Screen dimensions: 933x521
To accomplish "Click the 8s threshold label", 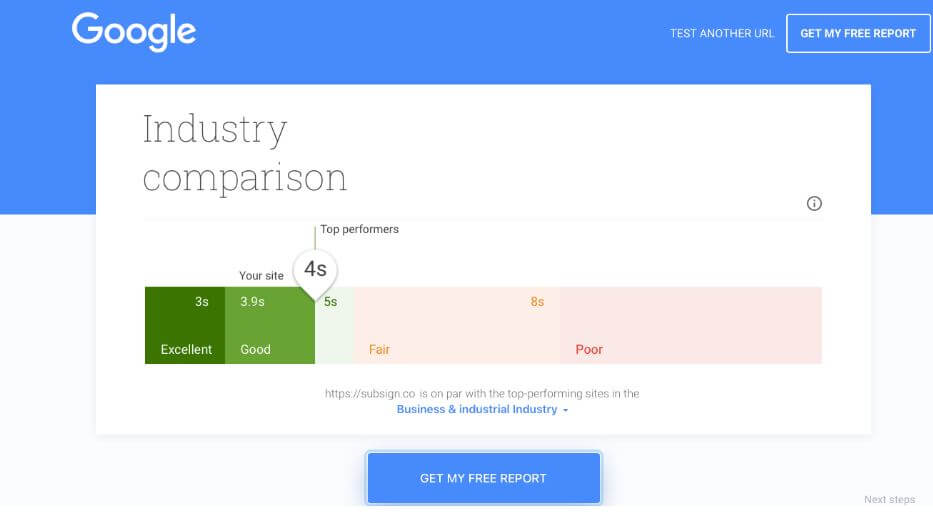I will 537,302.
